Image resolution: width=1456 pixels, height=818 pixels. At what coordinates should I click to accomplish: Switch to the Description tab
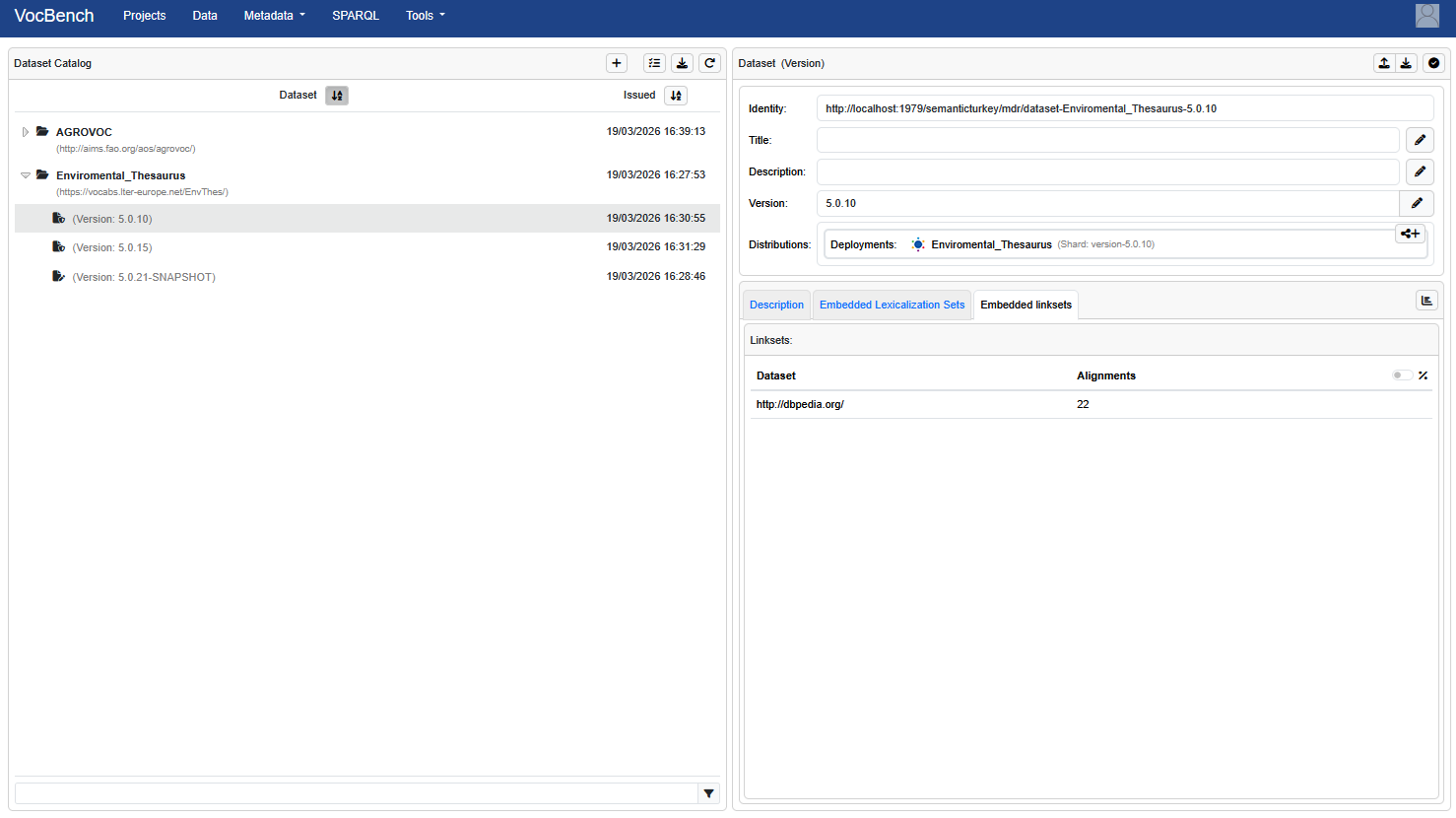coord(776,305)
